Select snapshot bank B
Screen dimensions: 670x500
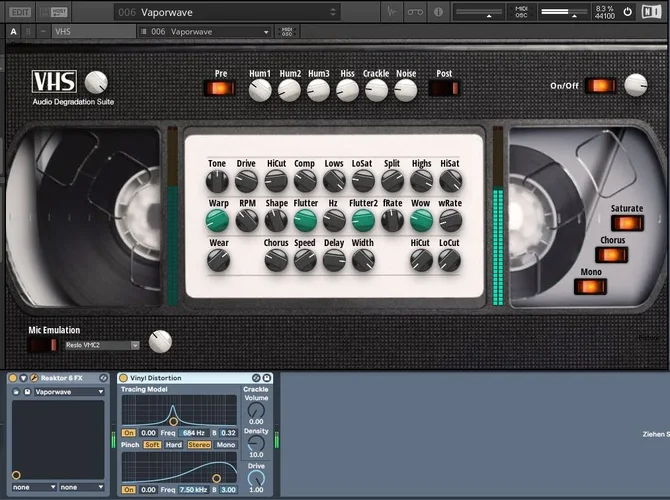(28, 32)
